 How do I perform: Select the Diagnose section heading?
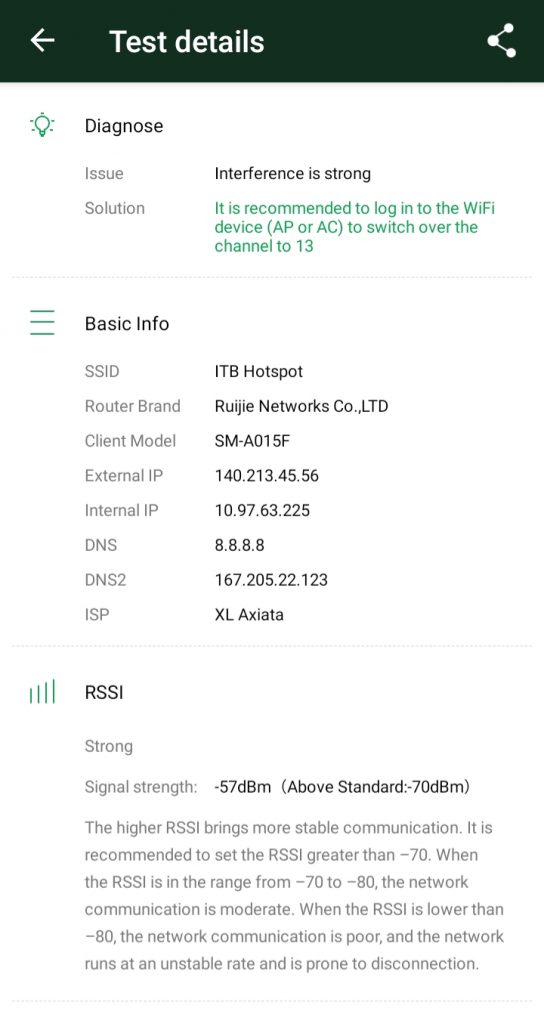pyautogui.click(x=124, y=125)
